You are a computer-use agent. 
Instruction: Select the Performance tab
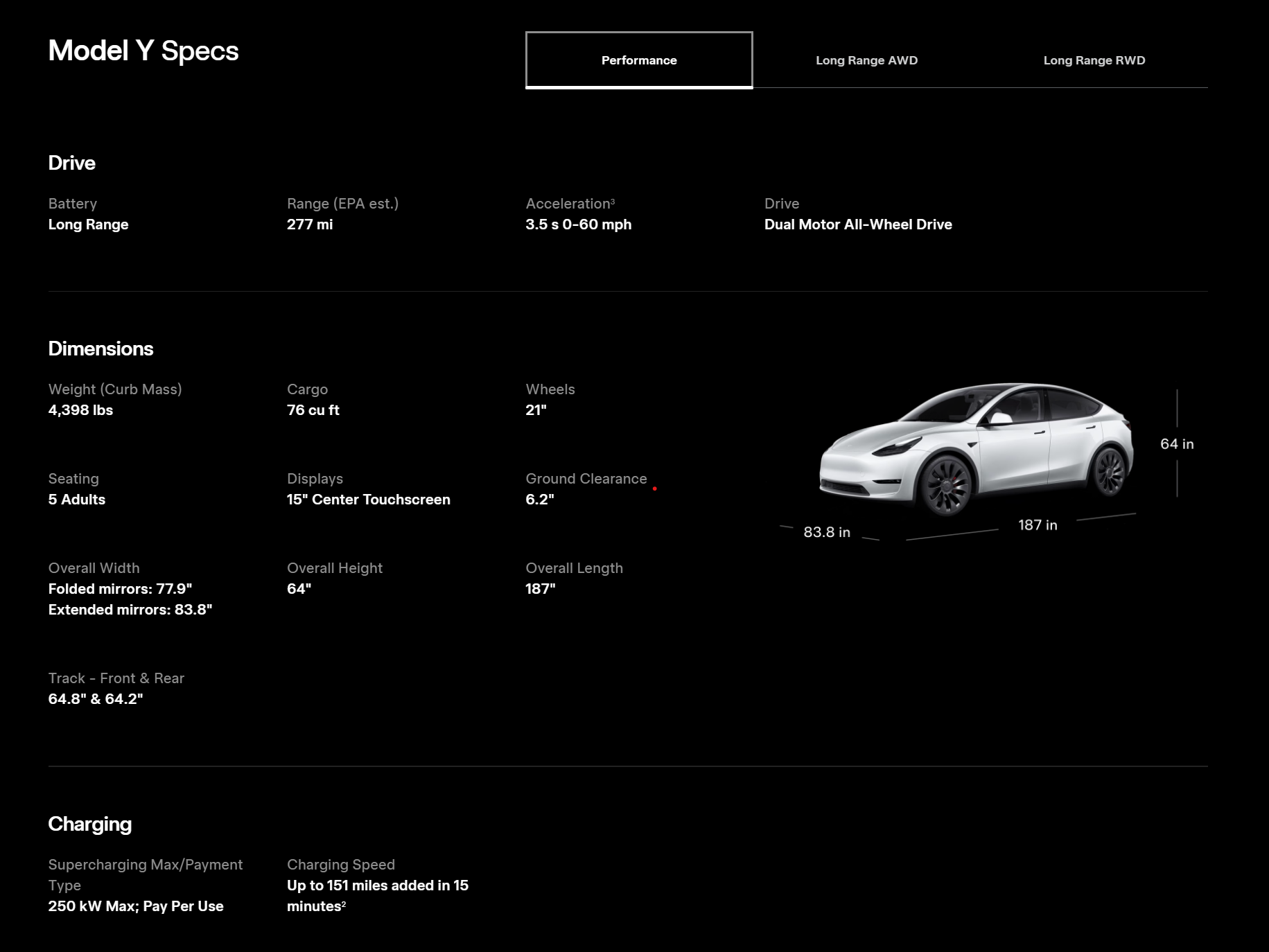click(639, 60)
